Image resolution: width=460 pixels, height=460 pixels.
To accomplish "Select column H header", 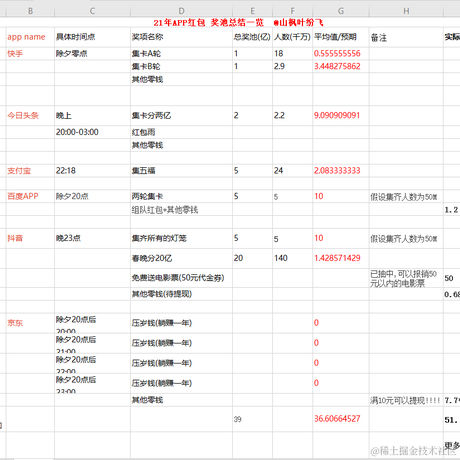I will pos(406,11).
